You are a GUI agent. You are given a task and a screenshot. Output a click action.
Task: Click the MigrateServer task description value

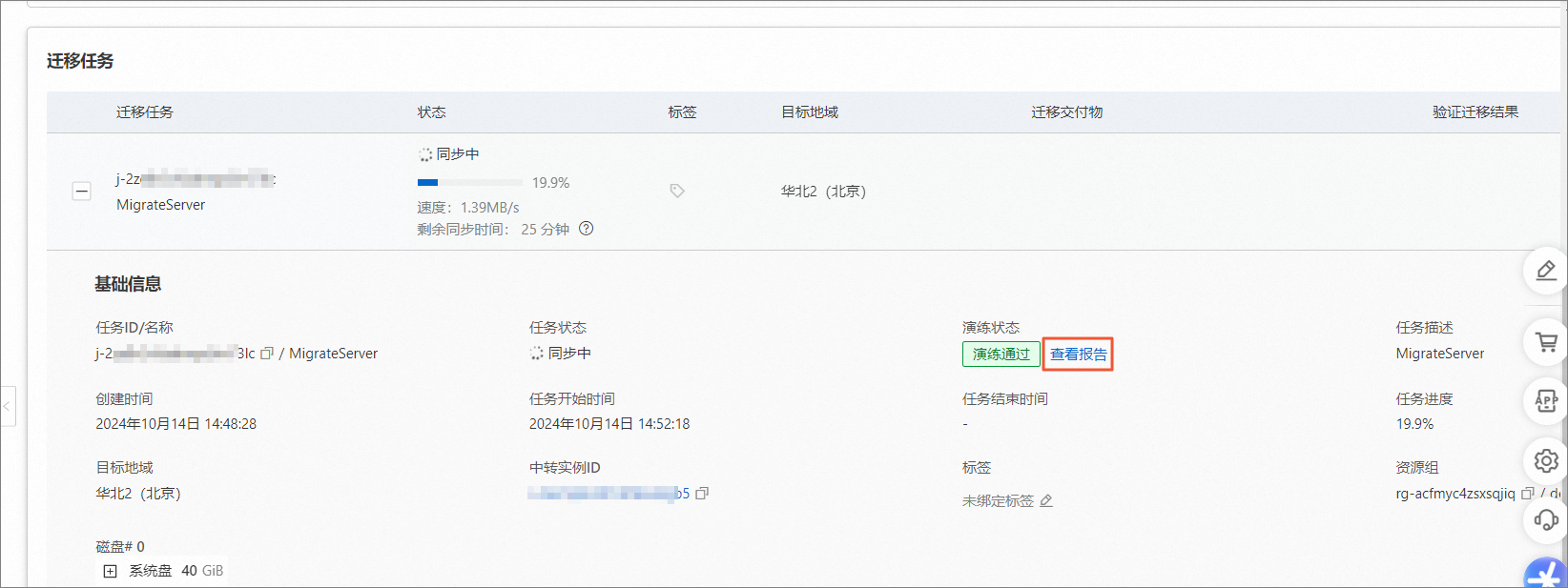(x=1440, y=354)
